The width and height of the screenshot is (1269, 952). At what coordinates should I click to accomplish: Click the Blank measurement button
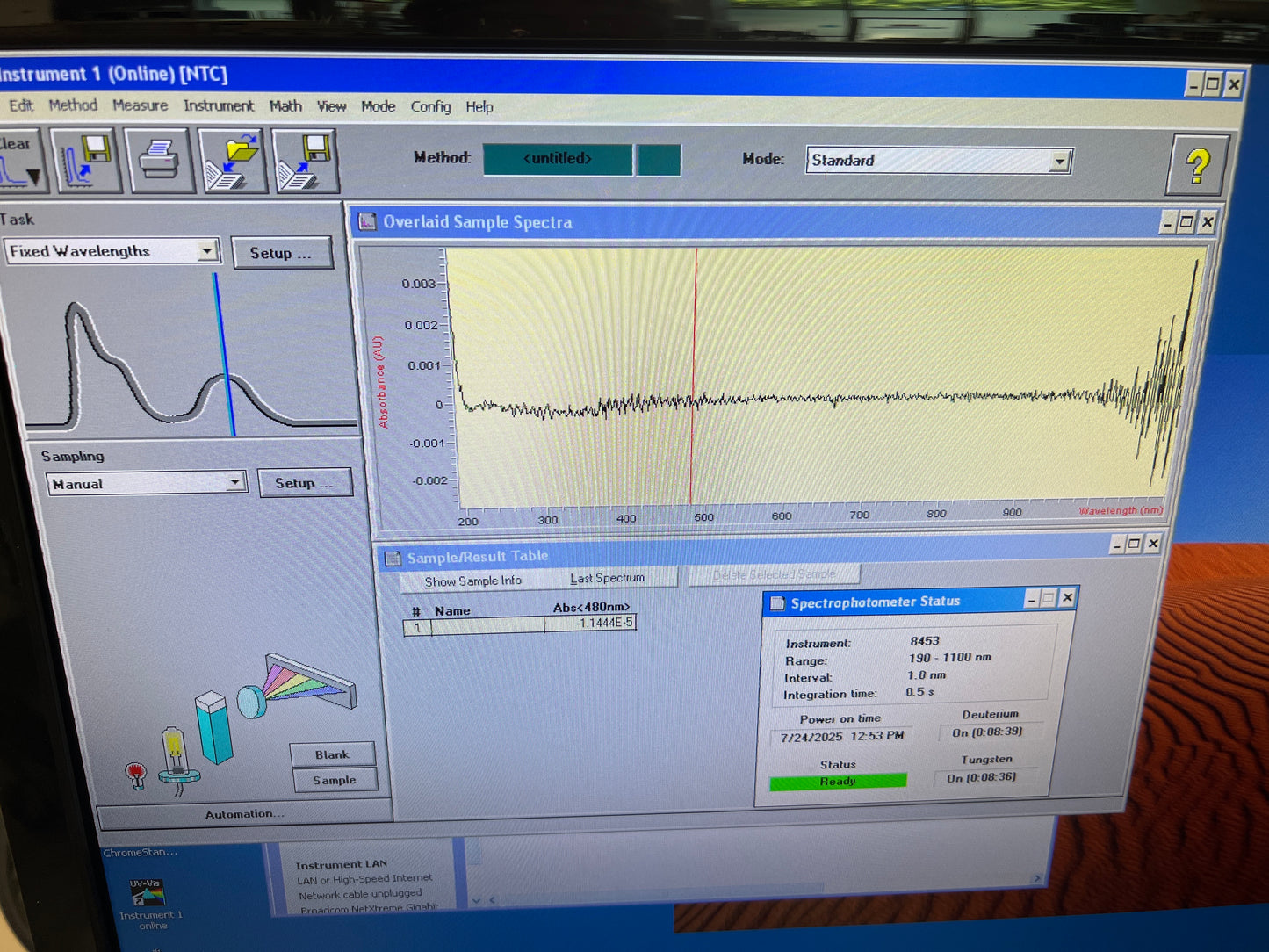tap(332, 754)
